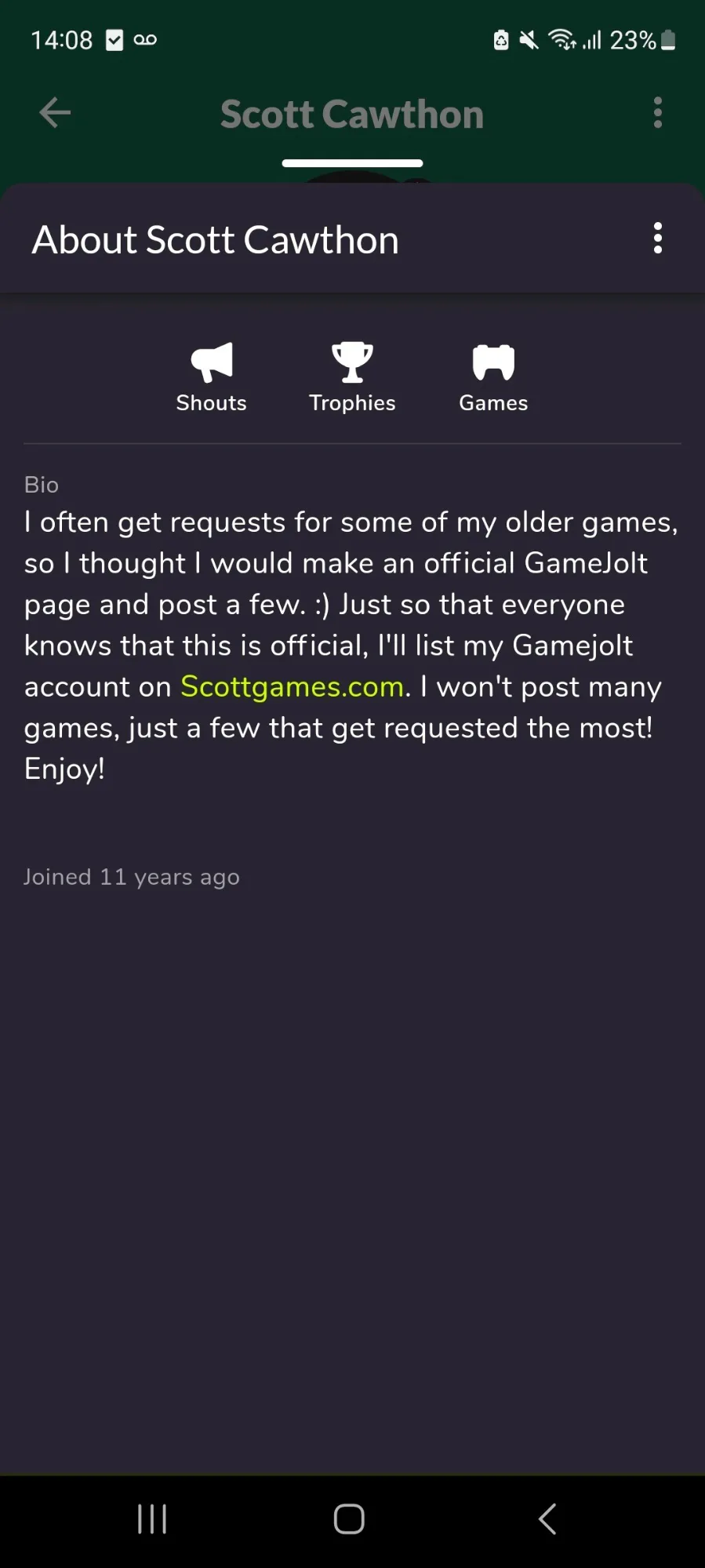The width and height of the screenshot is (705, 1568).
Task: Tap the About Scott Cawthon heading
Action: pos(215,240)
